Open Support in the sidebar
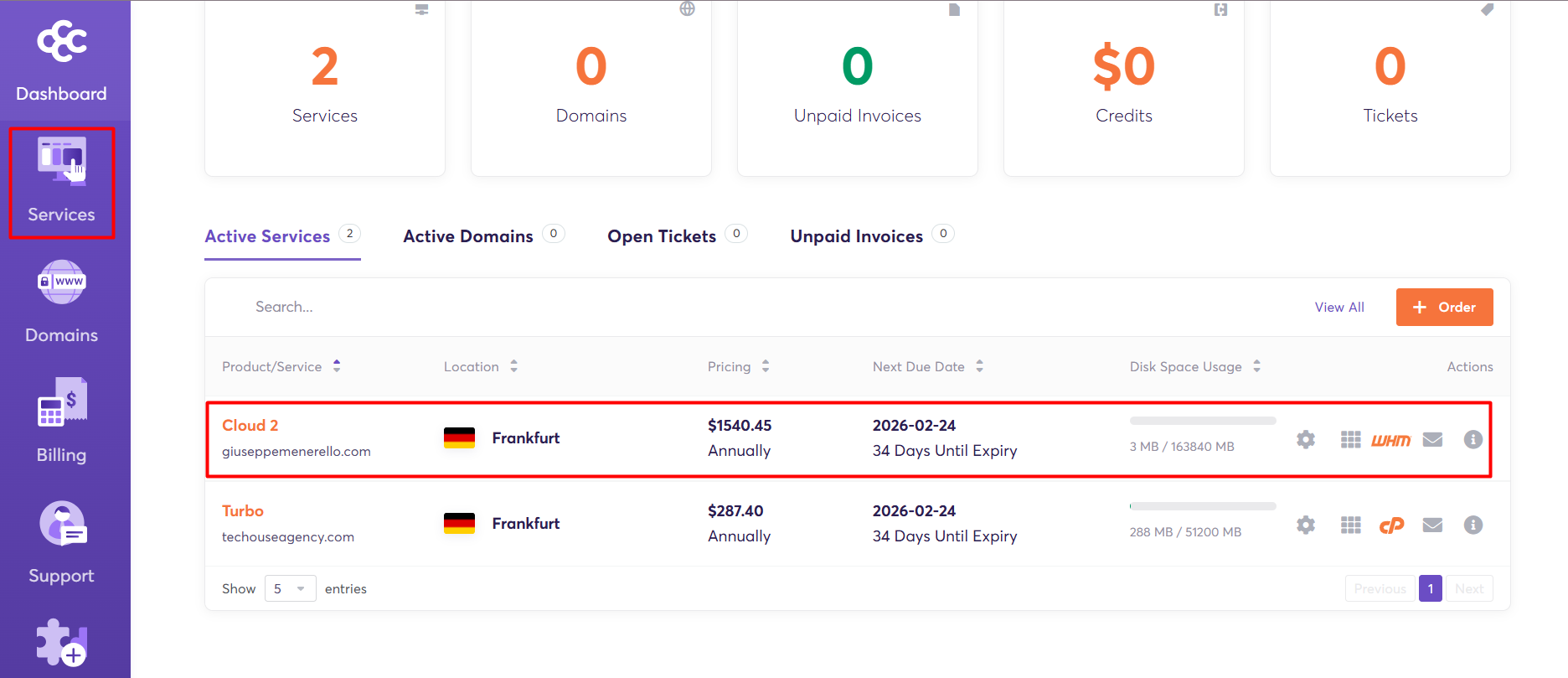 tap(61, 542)
